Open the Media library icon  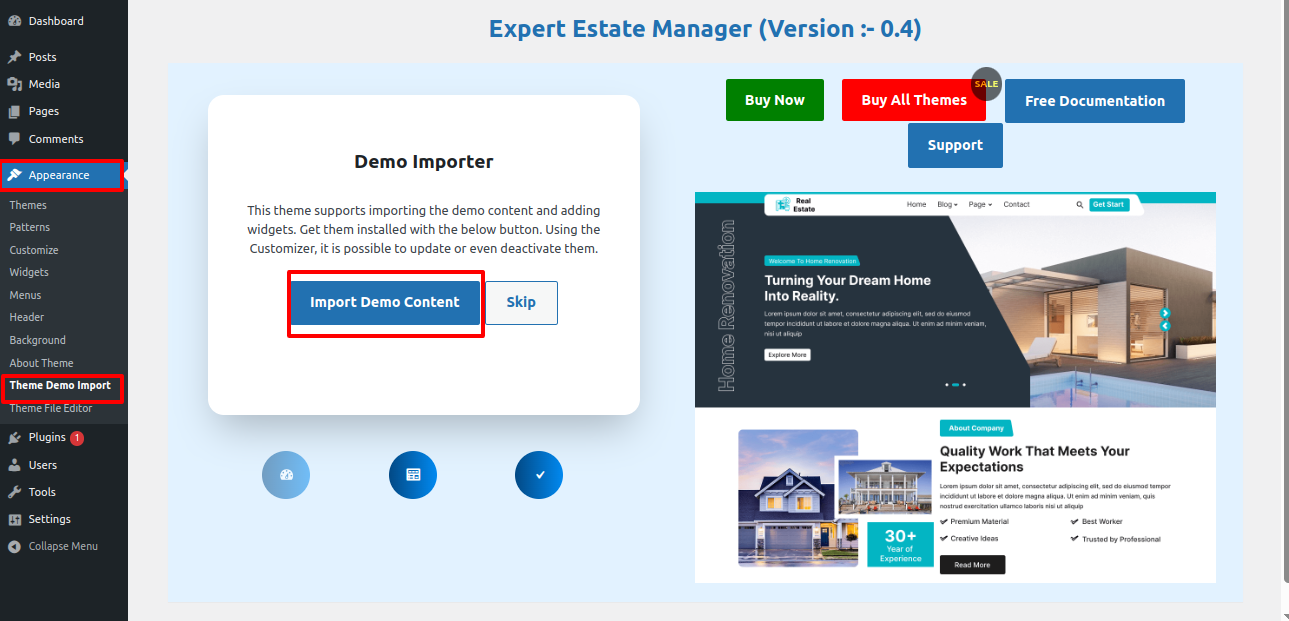[x=14, y=84]
